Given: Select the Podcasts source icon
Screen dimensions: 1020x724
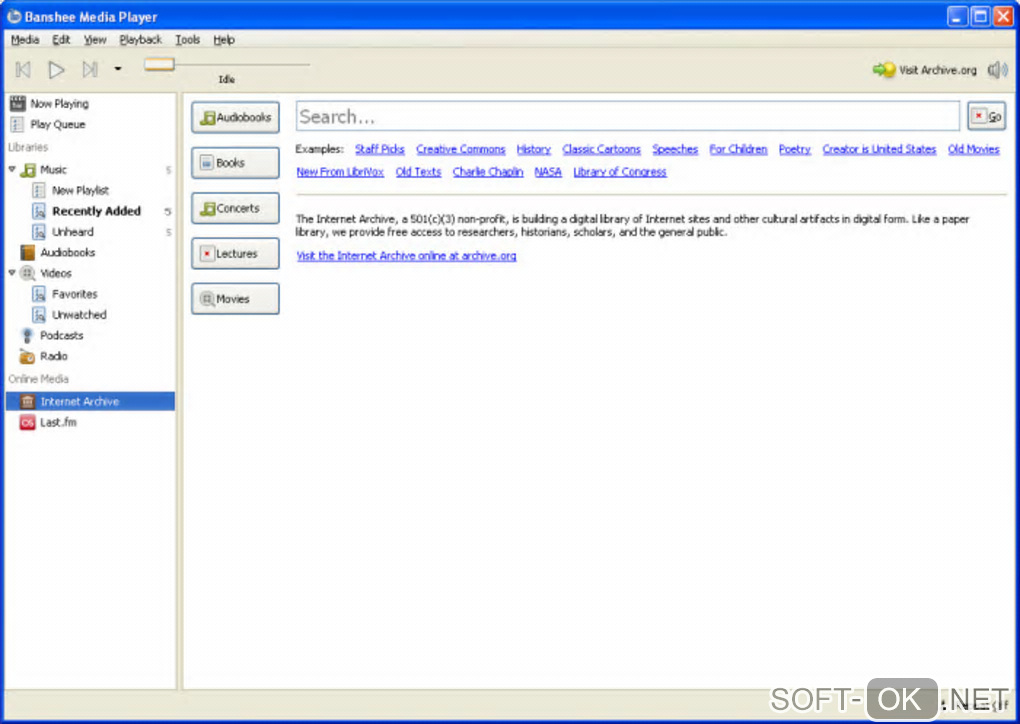Looking at the screenshot, I should [27, 336].
